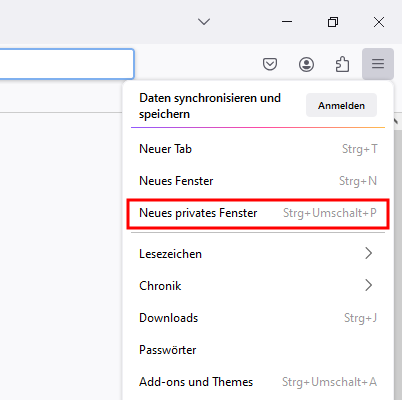The height and width of the screenshot is (400, 402).
Task: Select Neuer Tab menu entry
Action: [258, 149]
